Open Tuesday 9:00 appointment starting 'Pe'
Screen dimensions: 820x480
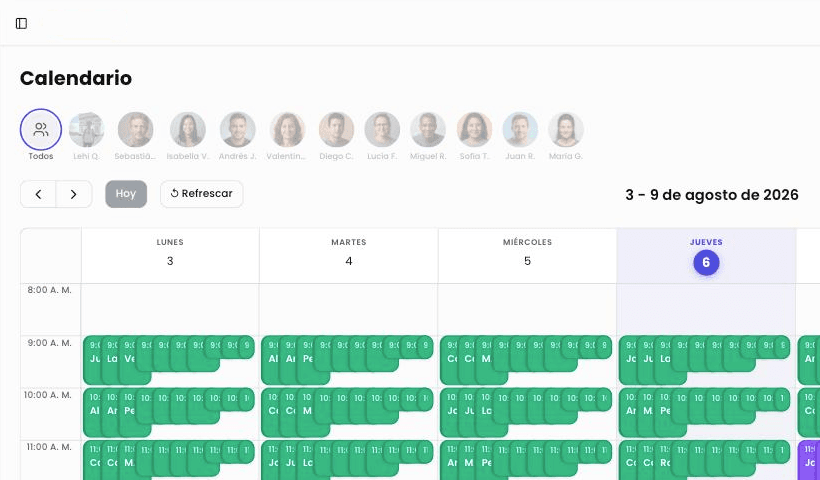point(307,360)
